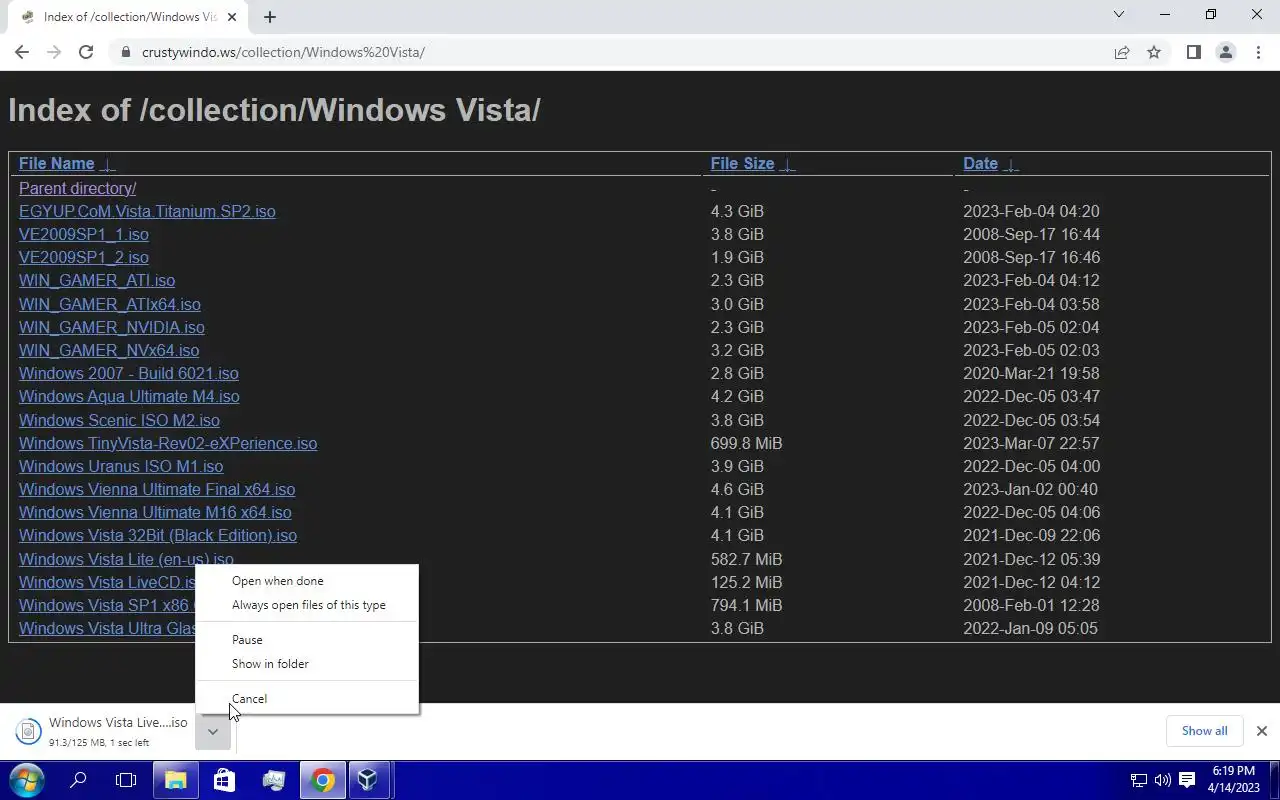Download VE2009SP1_1.iso
This screenshot has width=1280, height=800.
(83, 234)
